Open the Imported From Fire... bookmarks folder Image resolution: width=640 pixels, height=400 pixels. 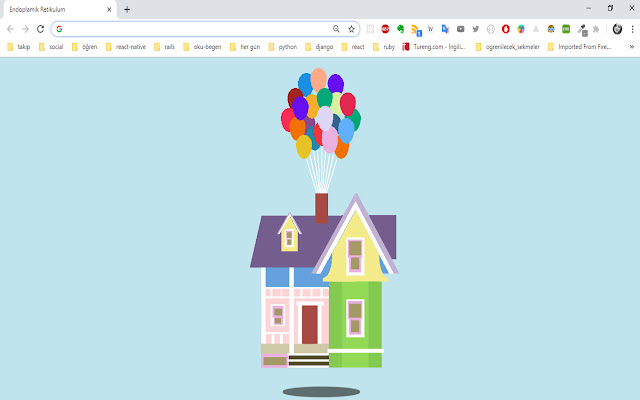580,47
